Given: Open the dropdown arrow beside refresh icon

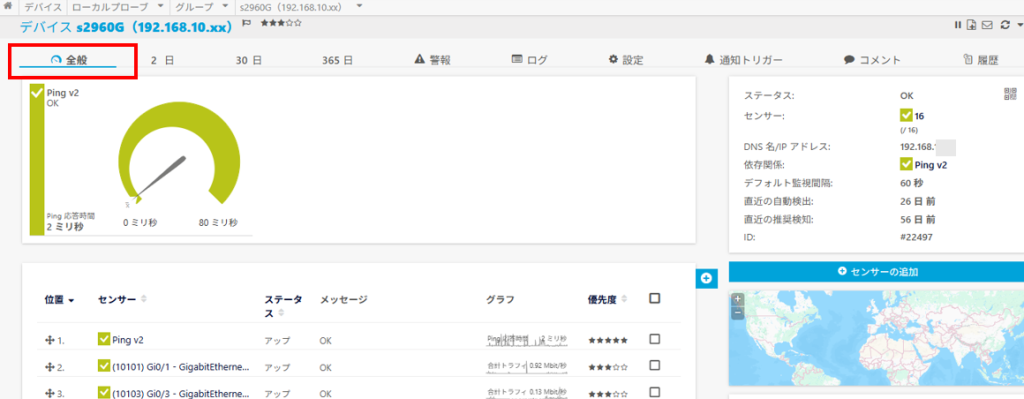Looking at the screenshot, I should (x=1019, y=26).
